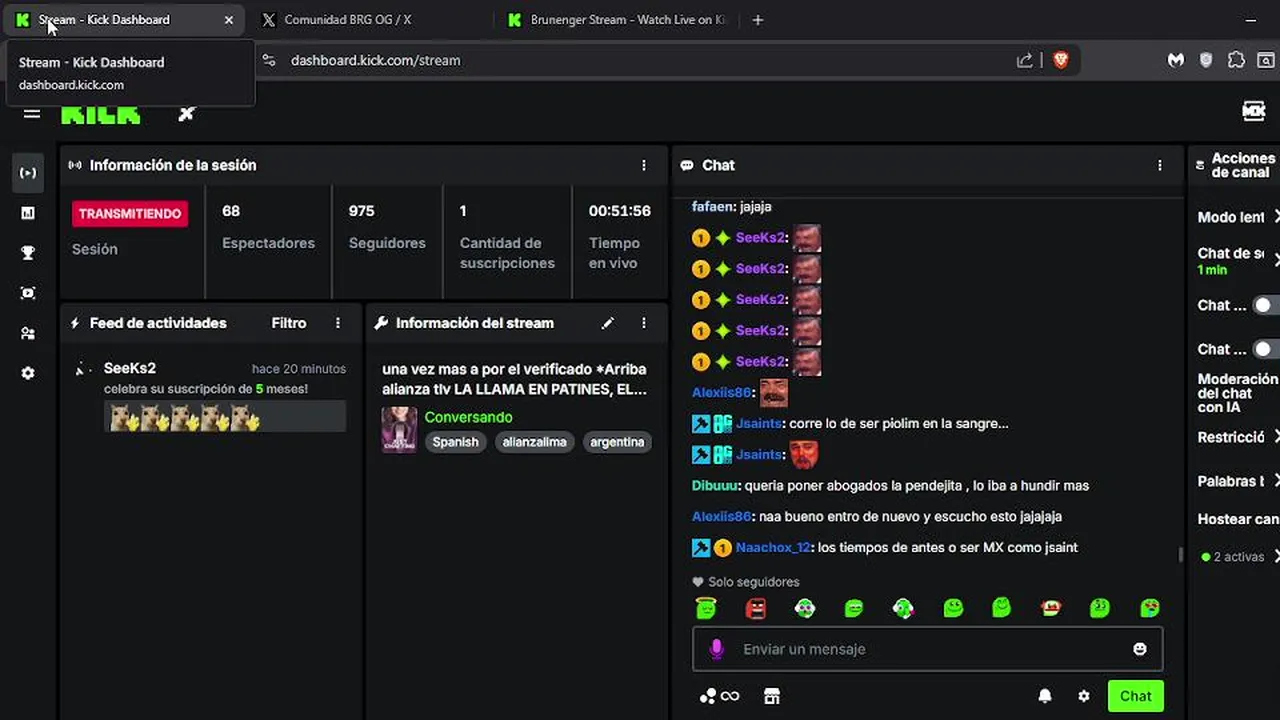Open the trophy achievements sidebar icon

[28, 253]
